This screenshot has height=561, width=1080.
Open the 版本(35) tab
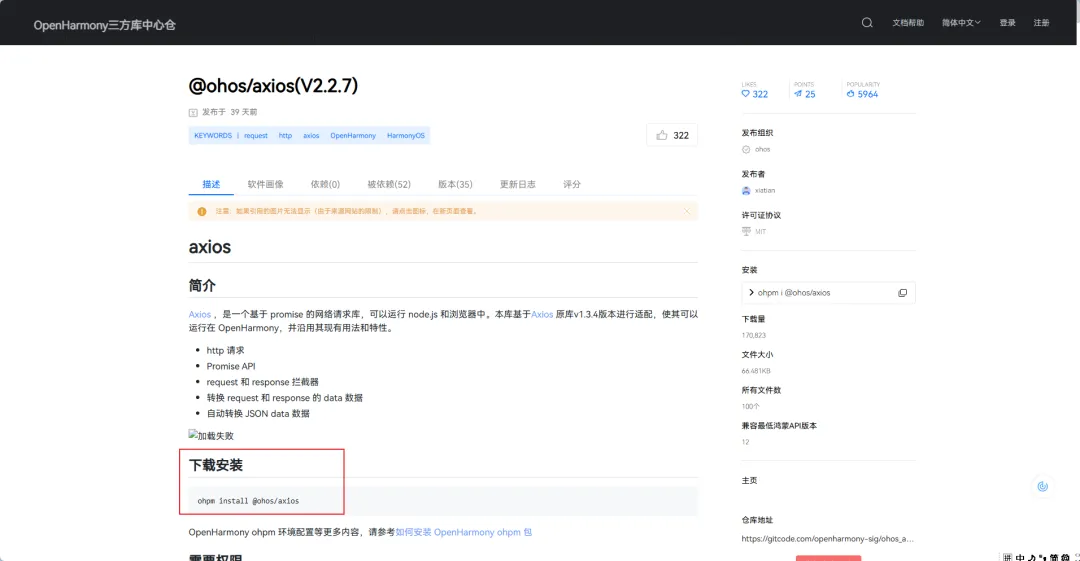coord(455,184)
